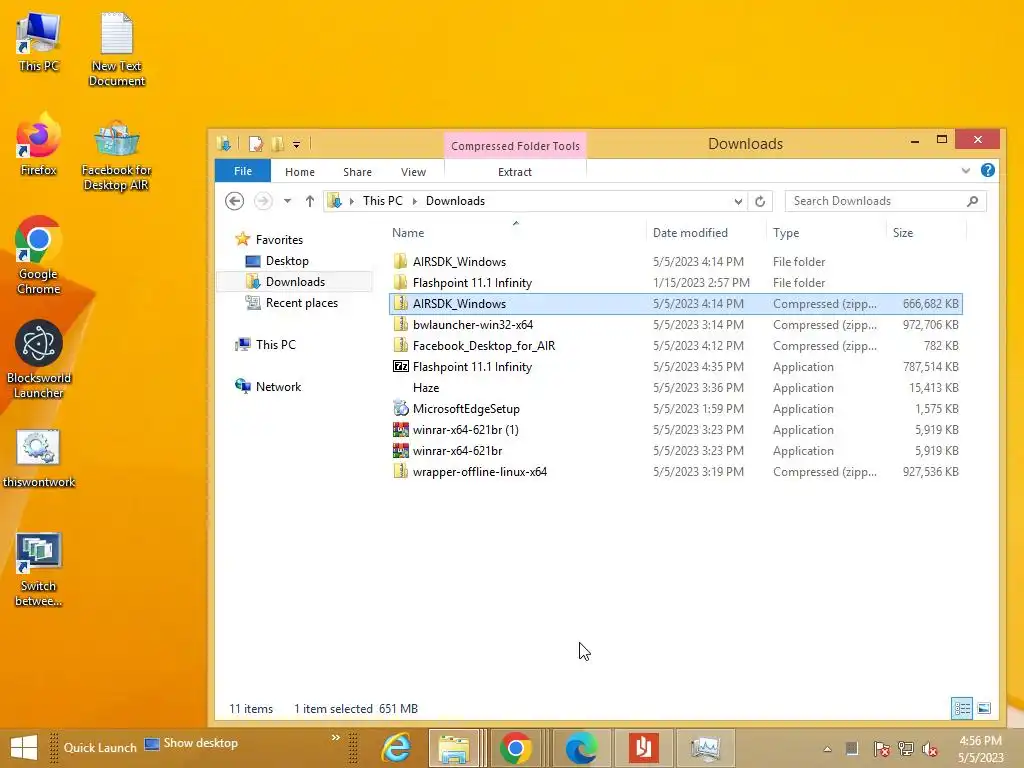The image size is (1024, 768).
Task: Click the Compressed Folder Tools contextual tab
Action: (x=515, y=146)
